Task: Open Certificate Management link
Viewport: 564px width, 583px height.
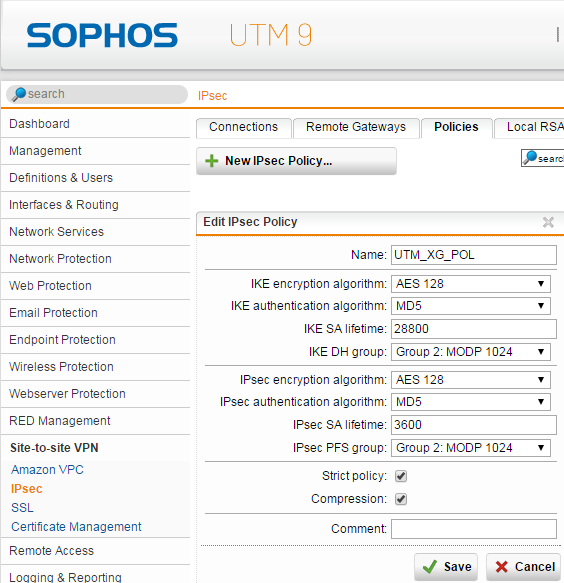Action: click(x=76, y=527)
